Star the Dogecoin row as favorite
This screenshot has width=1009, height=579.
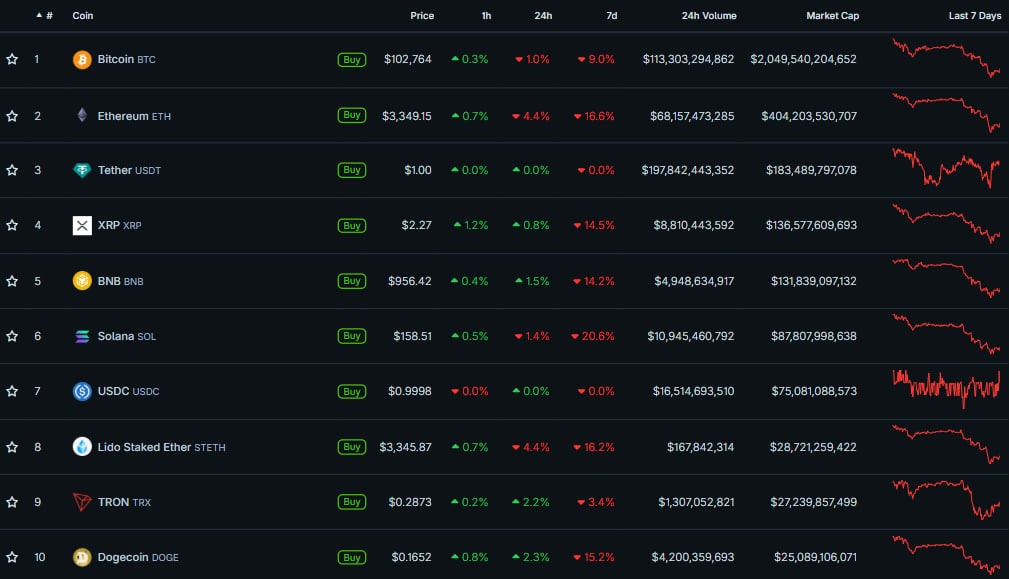click(x=12, y=557)
